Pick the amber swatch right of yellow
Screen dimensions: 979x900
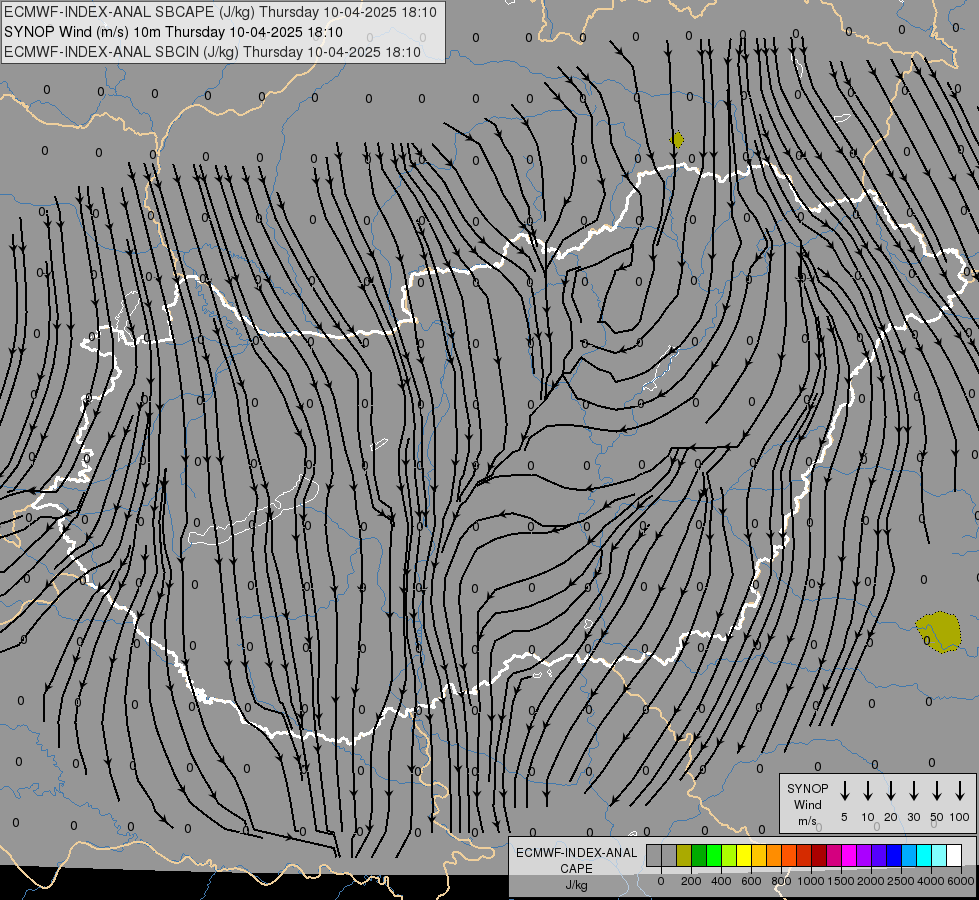pyautogui.click(x=759, y=855)
